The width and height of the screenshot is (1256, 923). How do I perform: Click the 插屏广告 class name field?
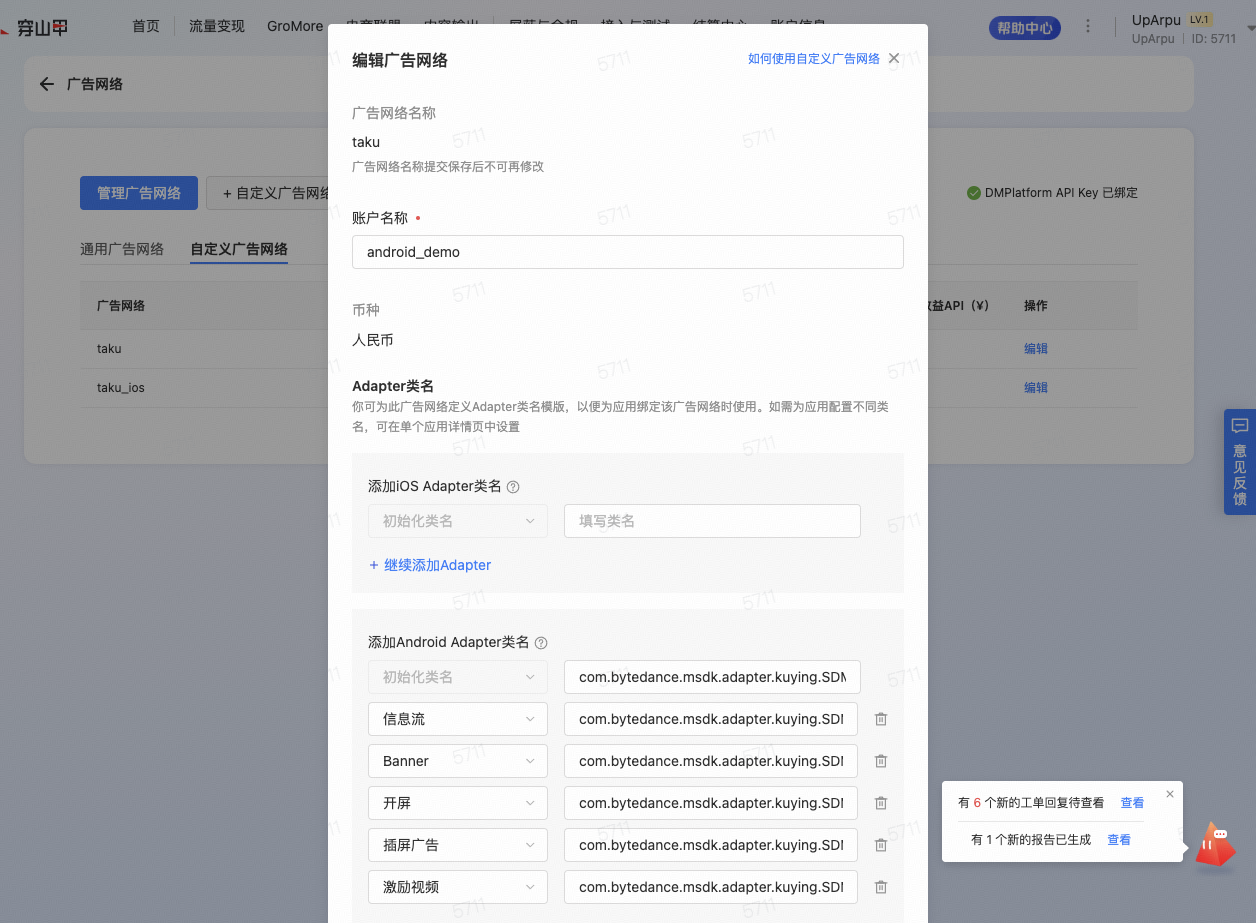[x=711, y=845]
